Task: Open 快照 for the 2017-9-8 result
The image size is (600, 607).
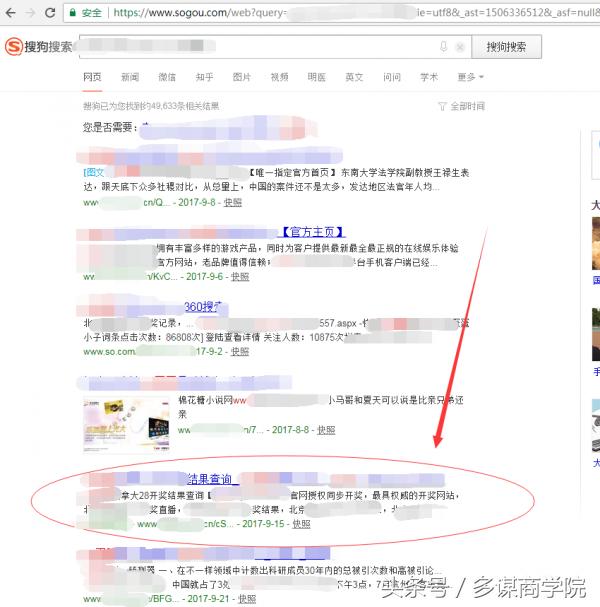Action: coord(233,202)
